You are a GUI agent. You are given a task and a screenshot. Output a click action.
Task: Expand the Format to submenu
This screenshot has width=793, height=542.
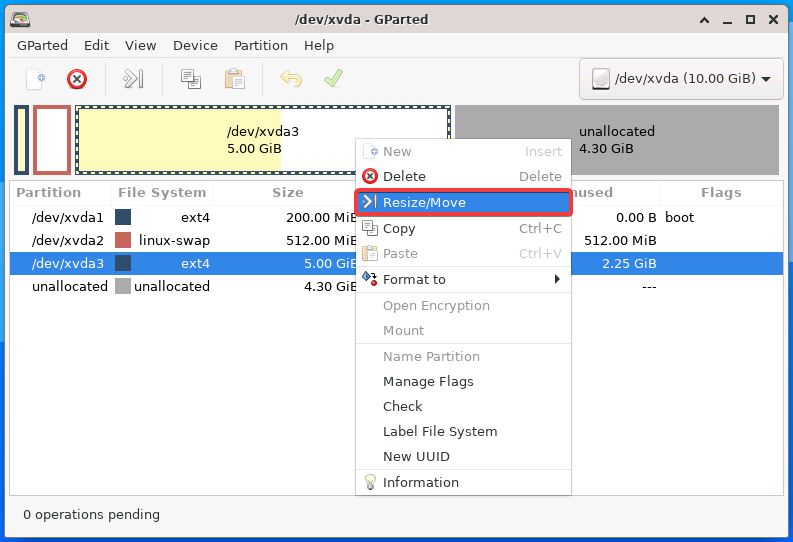tap(463, 280)
